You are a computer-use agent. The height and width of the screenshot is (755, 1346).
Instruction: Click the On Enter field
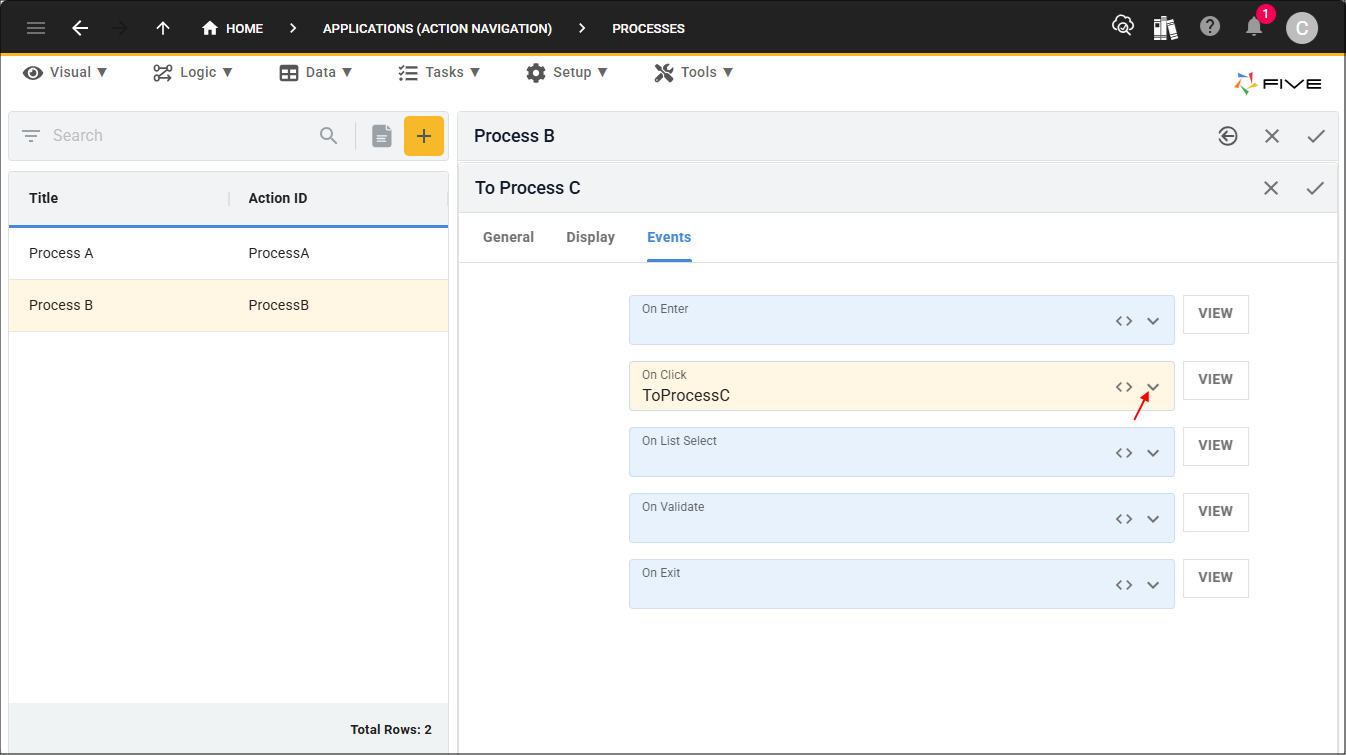(x=901, y=320)
